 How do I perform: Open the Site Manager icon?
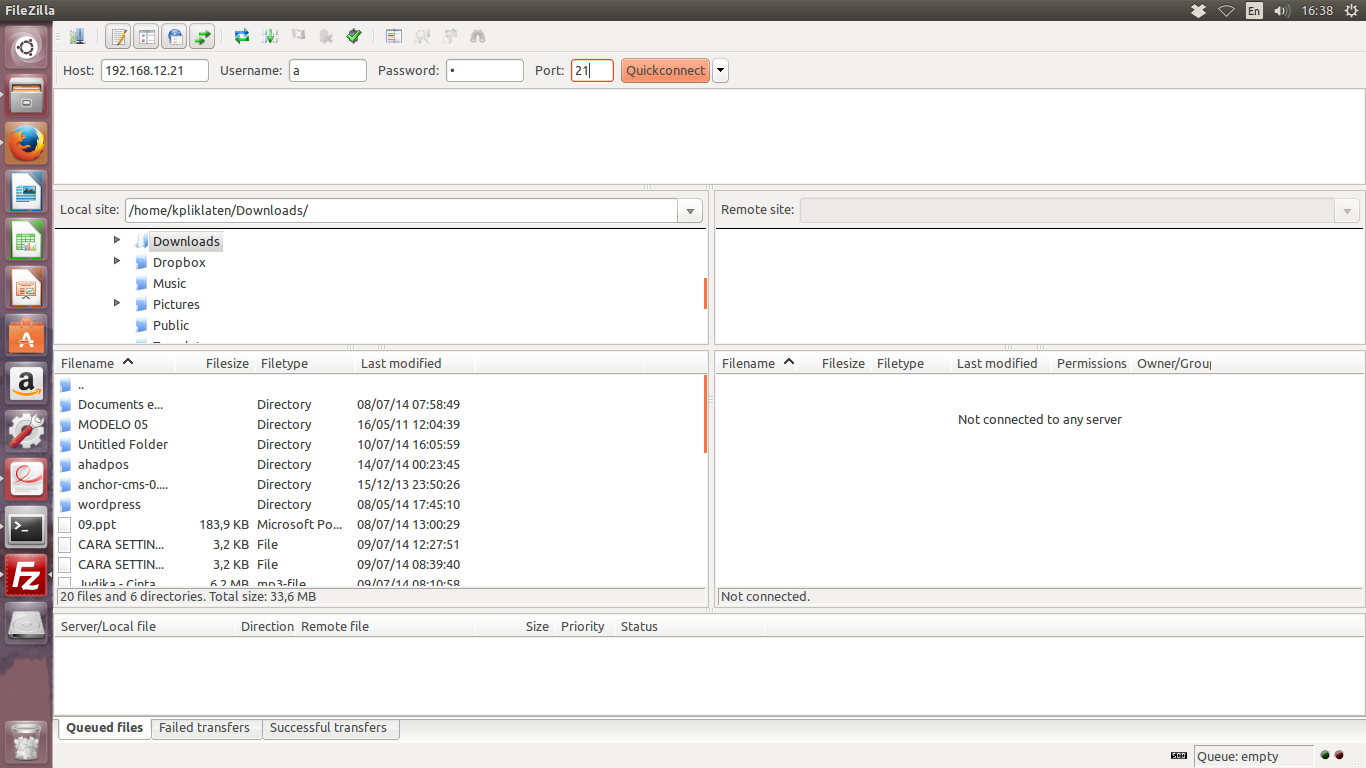tap(77, 37)
